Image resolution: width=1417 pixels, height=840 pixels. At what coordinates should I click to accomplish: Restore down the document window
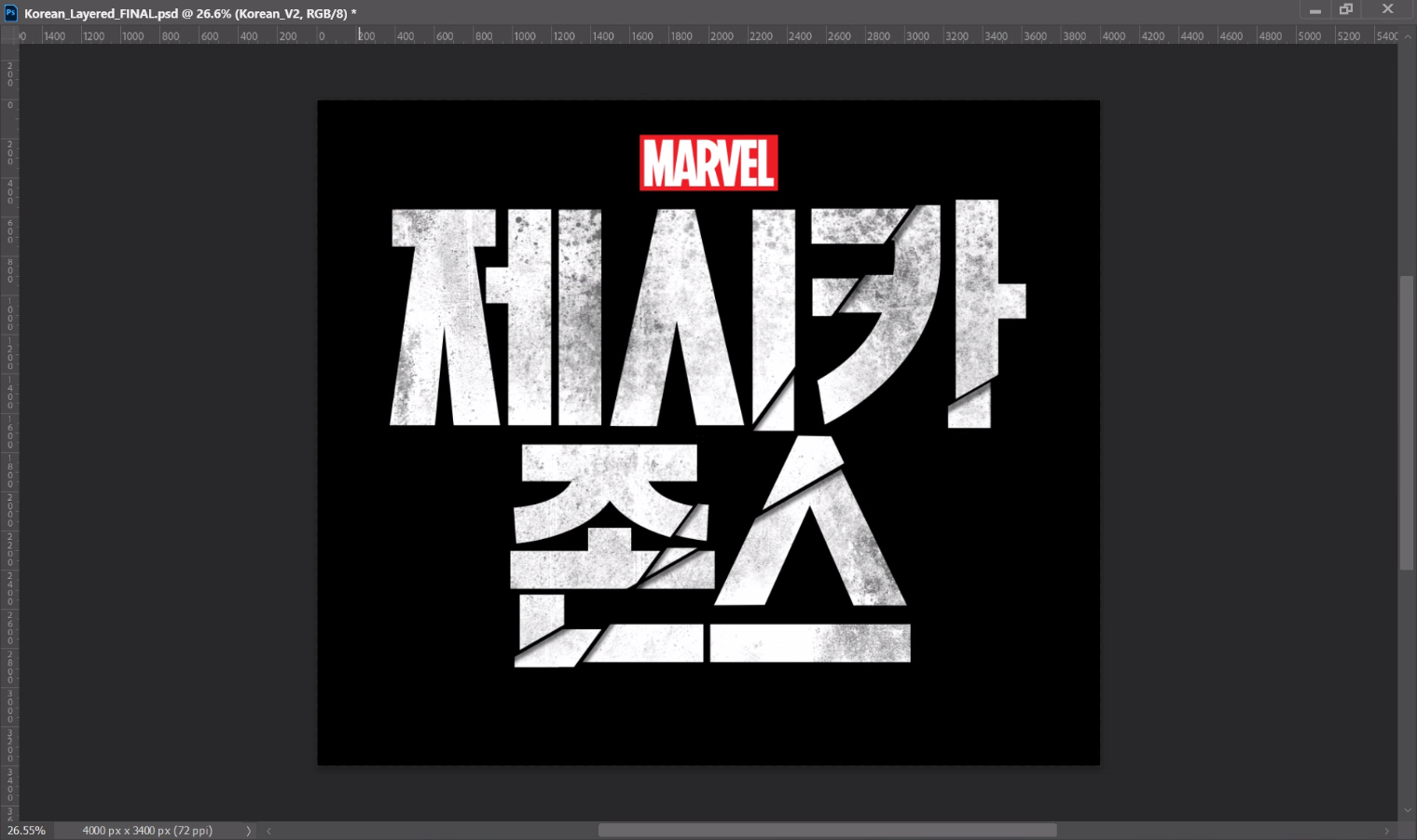[x=1346, y=9]
